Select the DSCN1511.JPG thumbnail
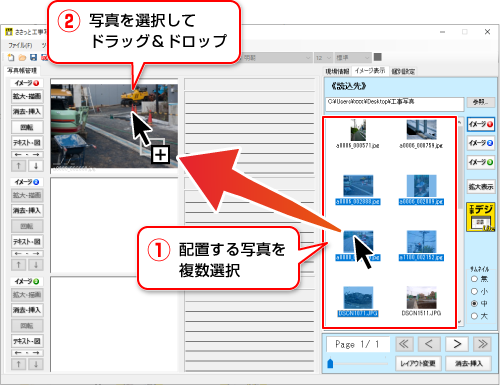Viewport: 500px width, 385px height. [x=421, y=301]
